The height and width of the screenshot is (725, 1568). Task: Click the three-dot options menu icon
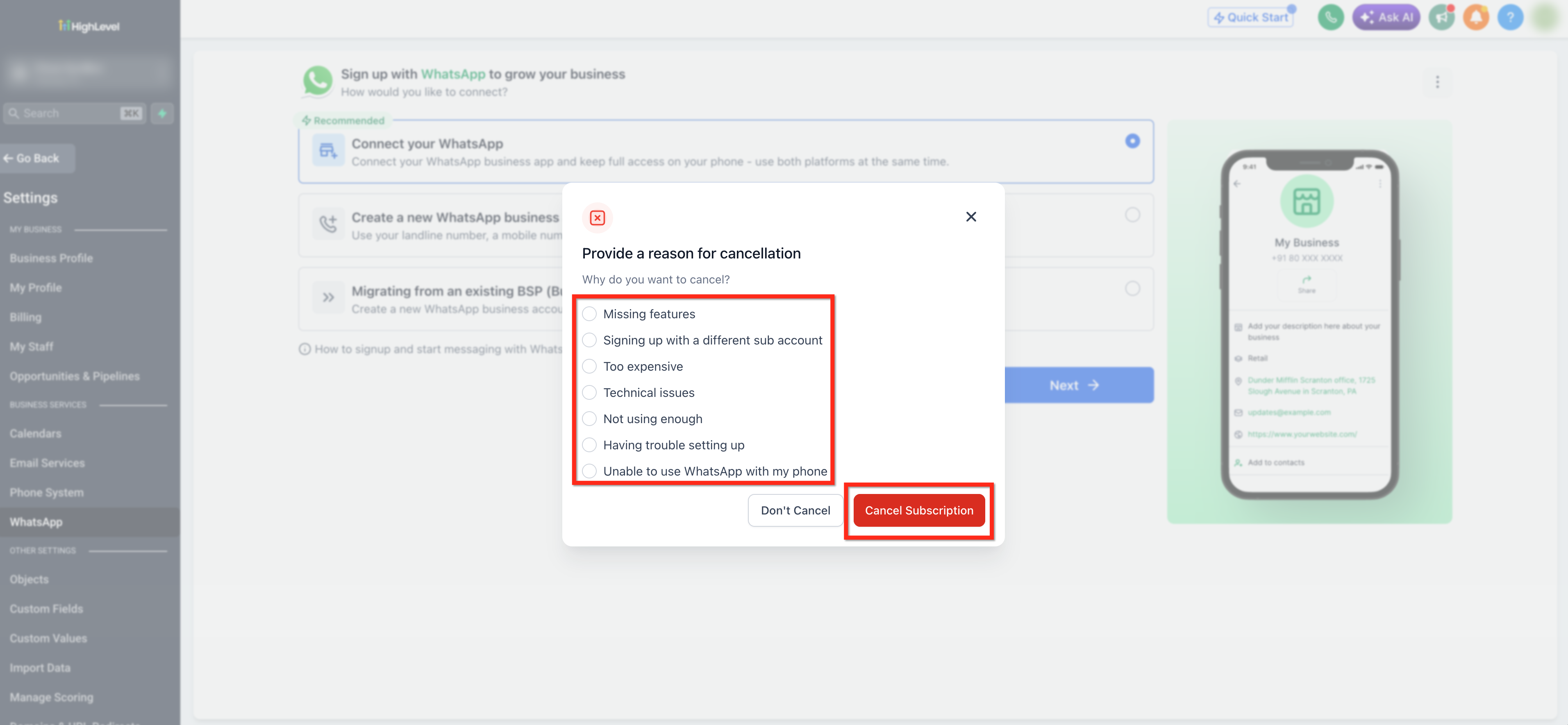click(x=1437, y=82)
